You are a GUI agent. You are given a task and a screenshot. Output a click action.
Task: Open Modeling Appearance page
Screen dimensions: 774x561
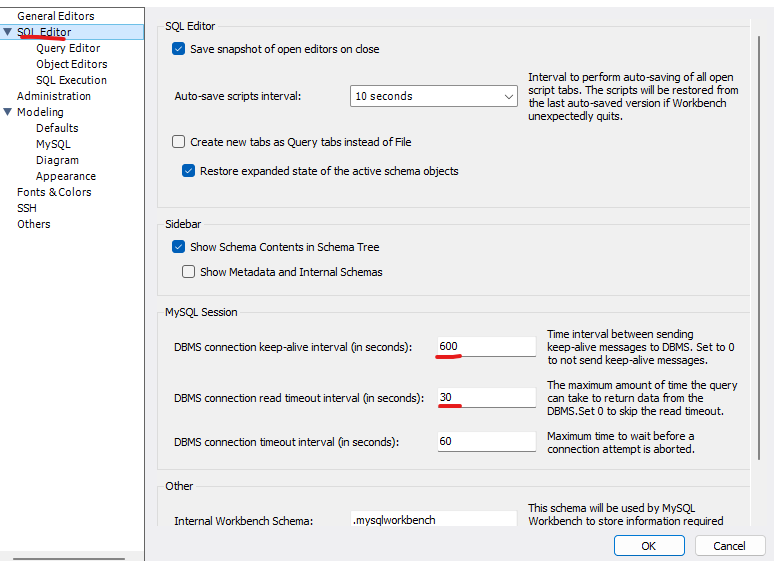coord(66,176)
